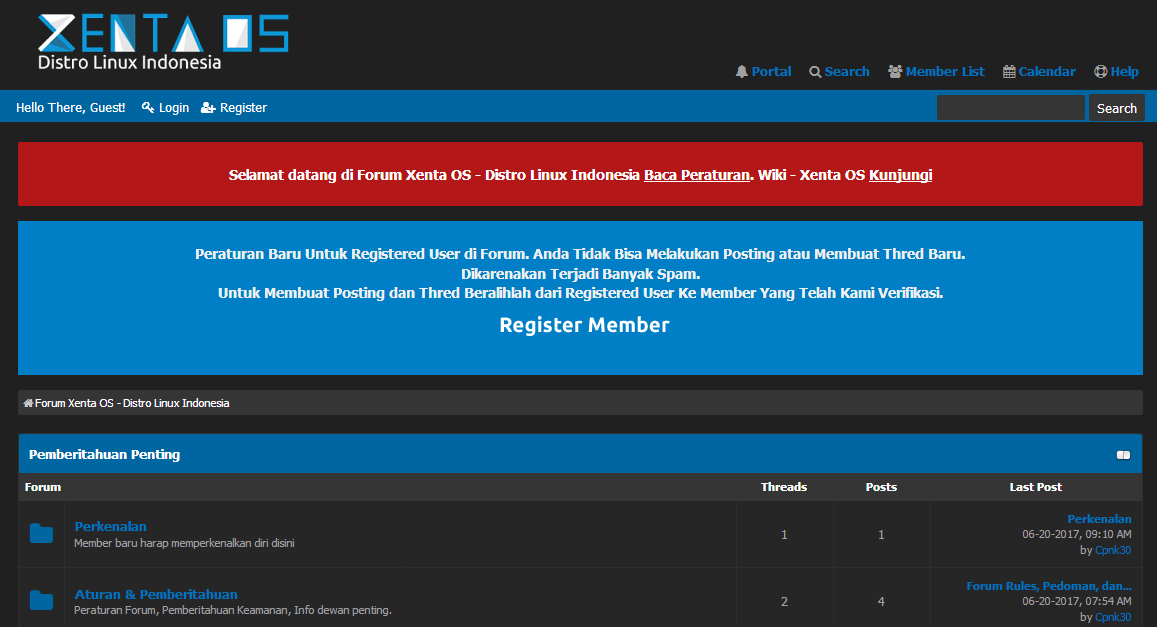Screen dimensions: 1157x627
Task: Click the Threads column header
Action: 784,487
